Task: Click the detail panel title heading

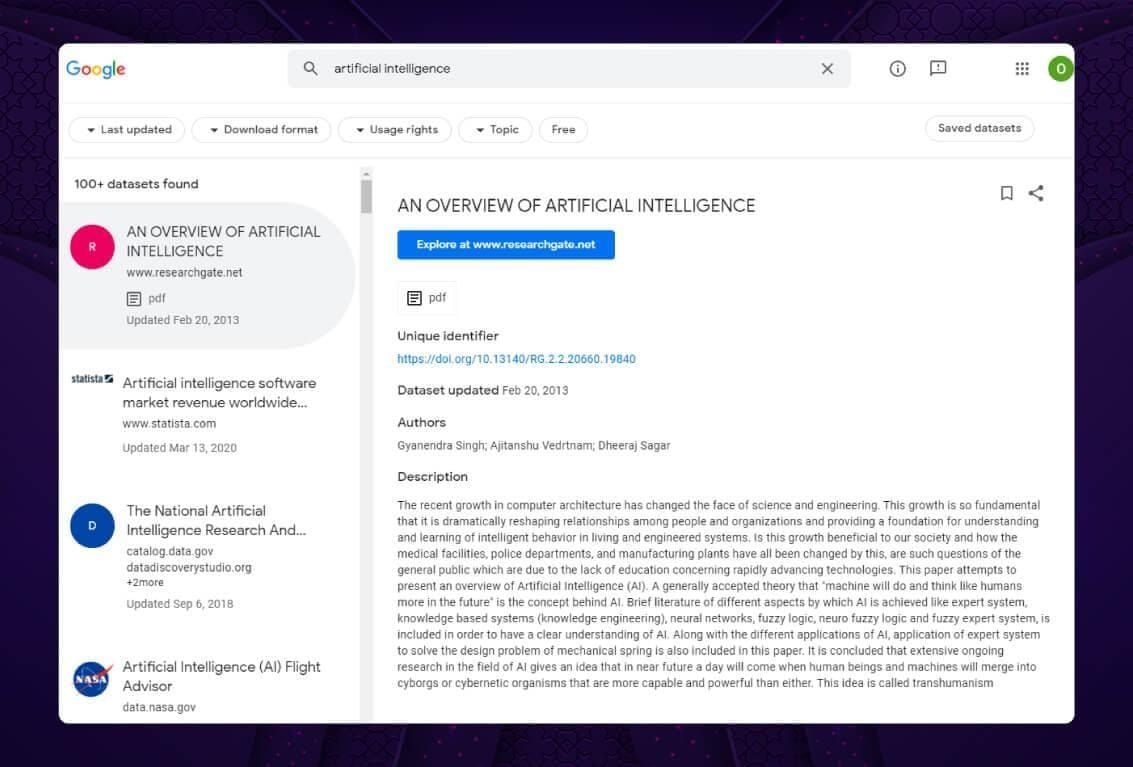Action: [576, 206]
